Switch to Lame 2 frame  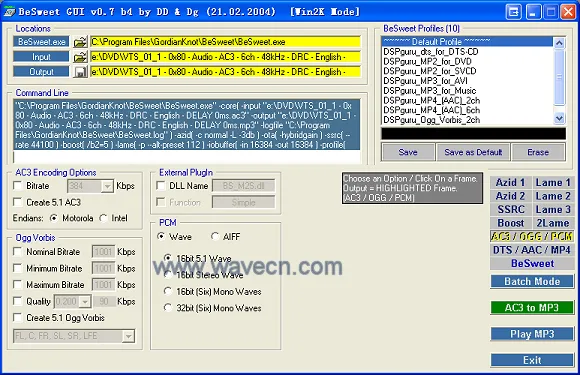point(553,196)
